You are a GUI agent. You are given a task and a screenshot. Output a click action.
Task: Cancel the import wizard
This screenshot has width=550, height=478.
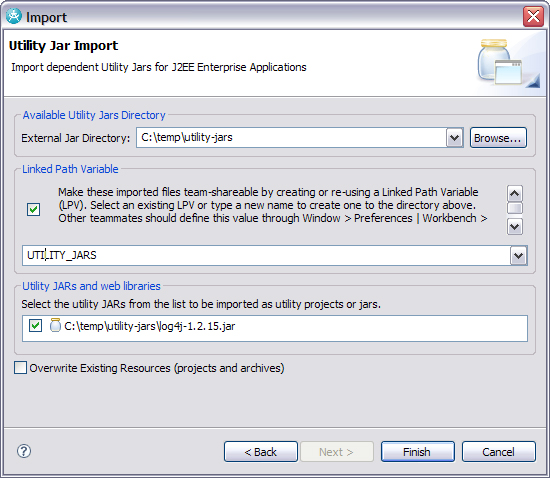coord(498,452)
